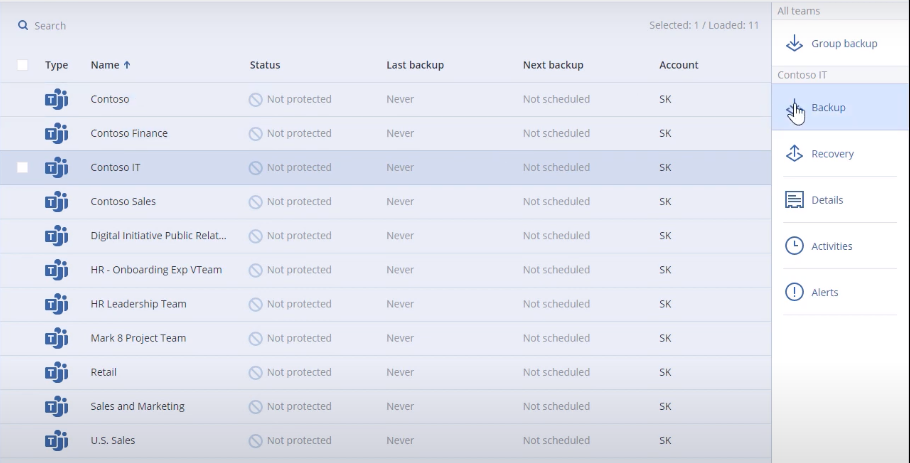The height and width of the screenshot is (463, 910).
Task: Sort by Name column arrow
Action: [127, 65]
